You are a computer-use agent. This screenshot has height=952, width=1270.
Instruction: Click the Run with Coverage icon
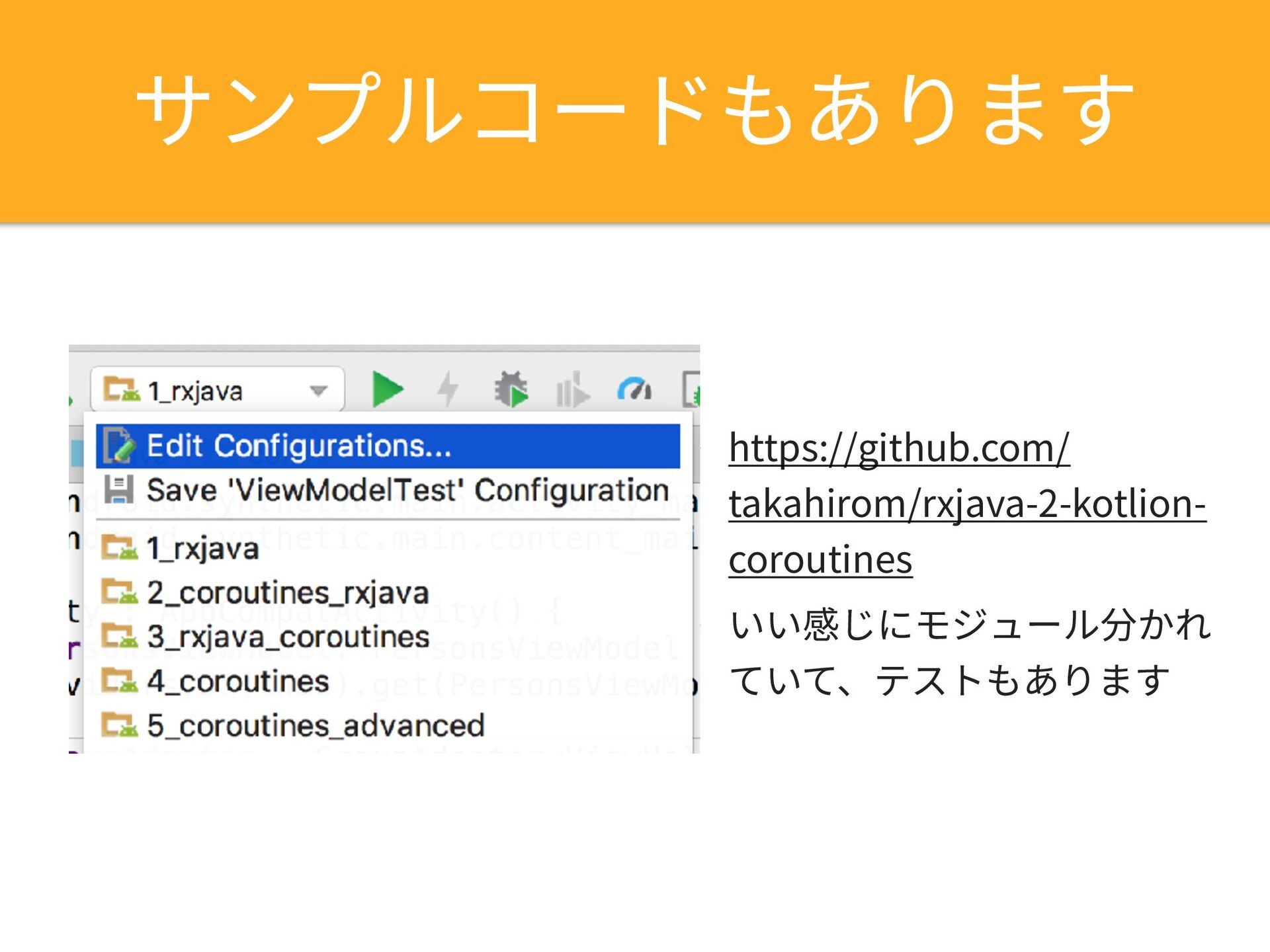coord(571,390)
